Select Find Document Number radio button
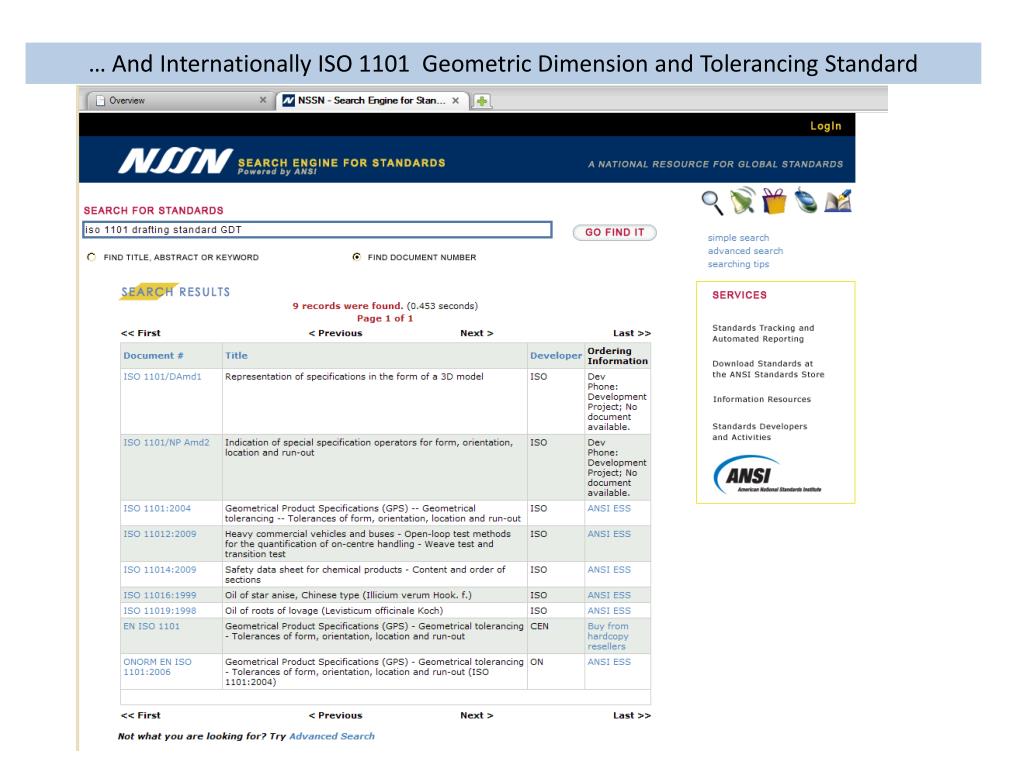This screenshot has width=1024, height=768. point(357,257)
